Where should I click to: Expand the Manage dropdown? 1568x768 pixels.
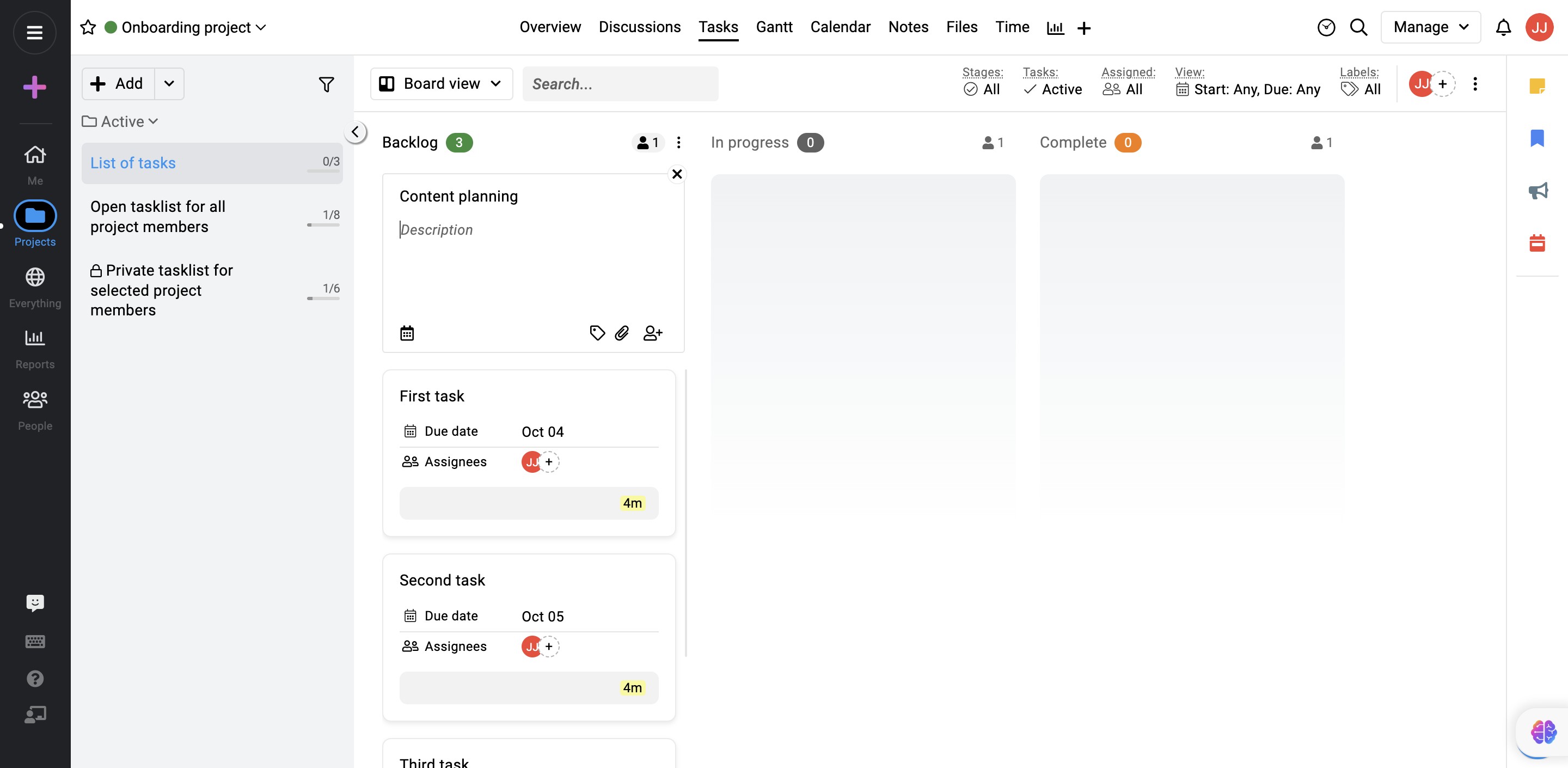coord(1430,27)
